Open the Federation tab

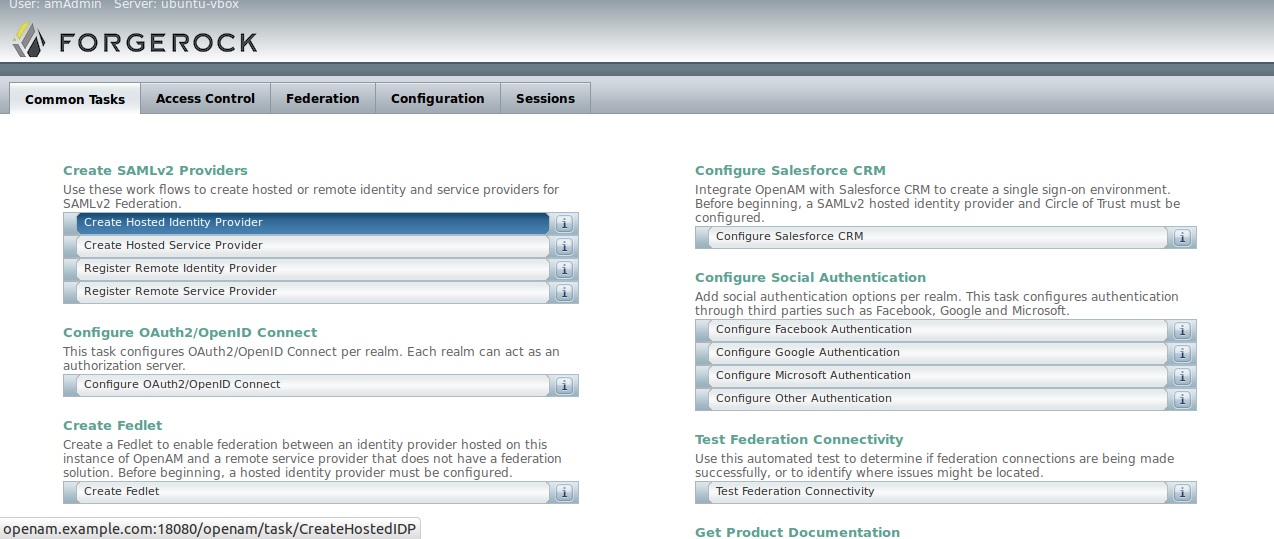pos(323,98)
